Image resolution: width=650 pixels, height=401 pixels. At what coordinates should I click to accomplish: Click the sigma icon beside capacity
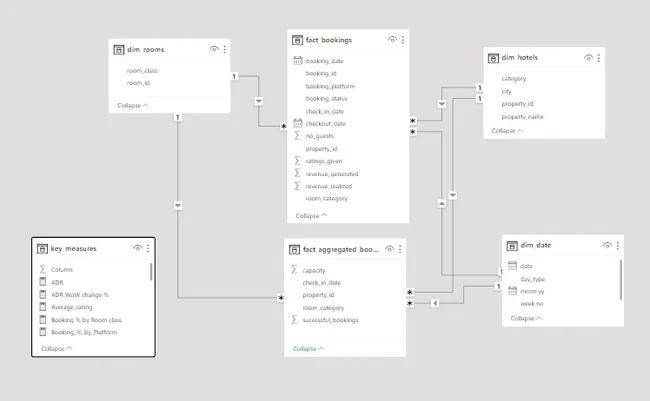point(294,270)
